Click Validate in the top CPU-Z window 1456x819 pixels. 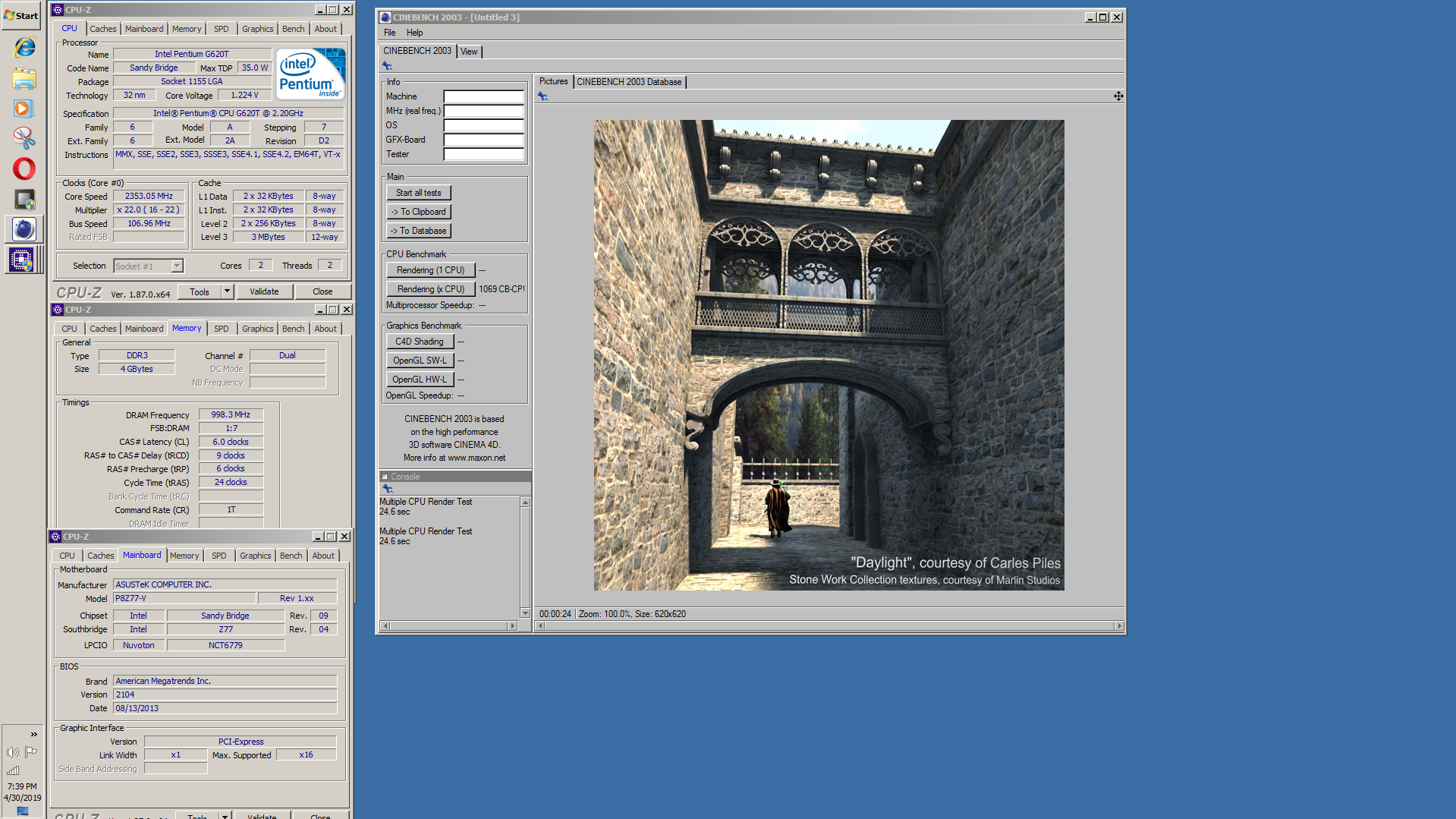tap(264, 291)
